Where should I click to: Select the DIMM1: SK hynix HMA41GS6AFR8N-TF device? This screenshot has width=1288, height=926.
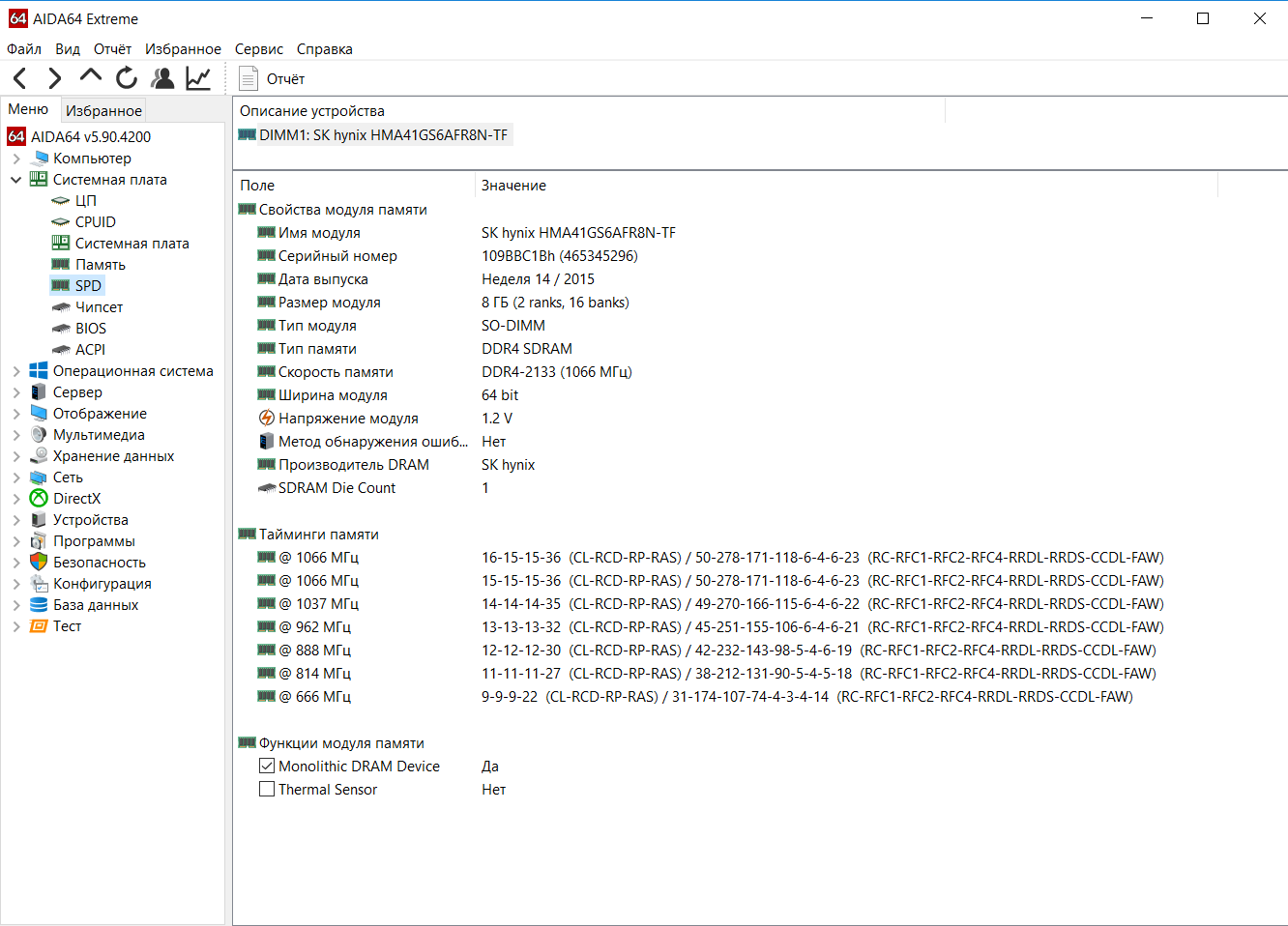click(383, 135)
